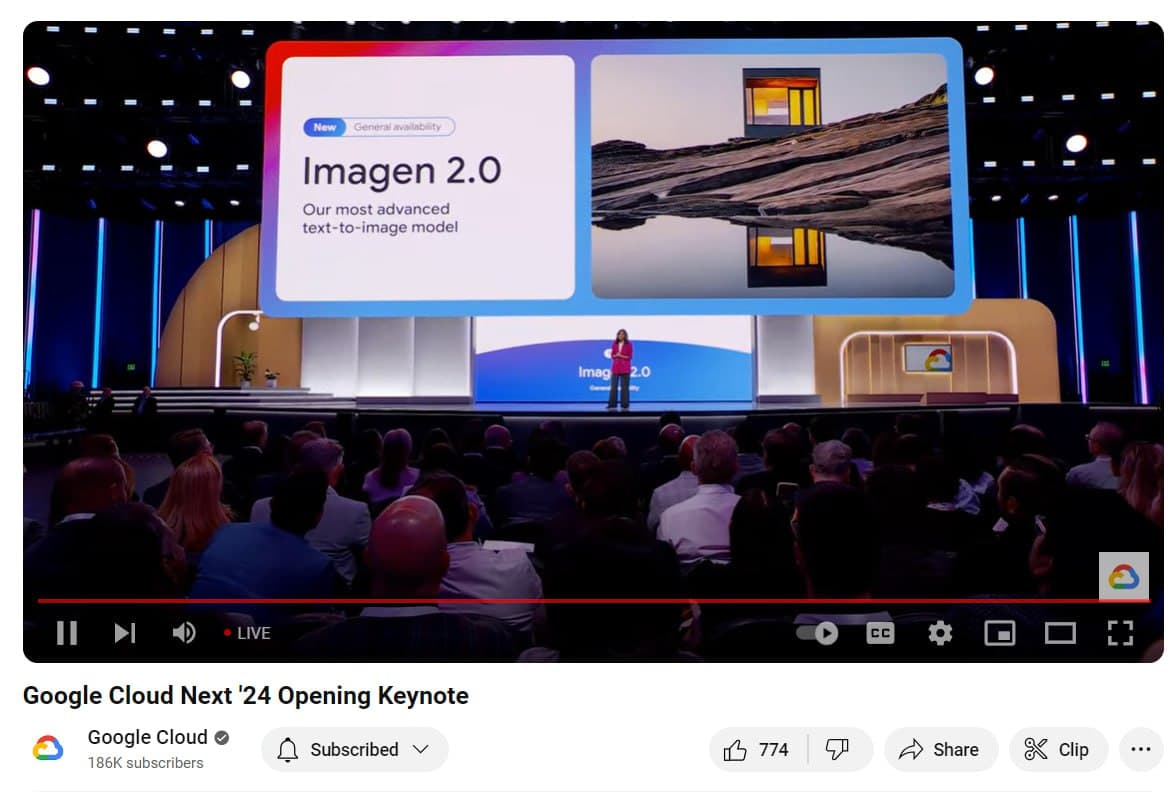Like the video (774 likes)
The width and height of the screenshot is (1175, 792).
click(758, 749)
